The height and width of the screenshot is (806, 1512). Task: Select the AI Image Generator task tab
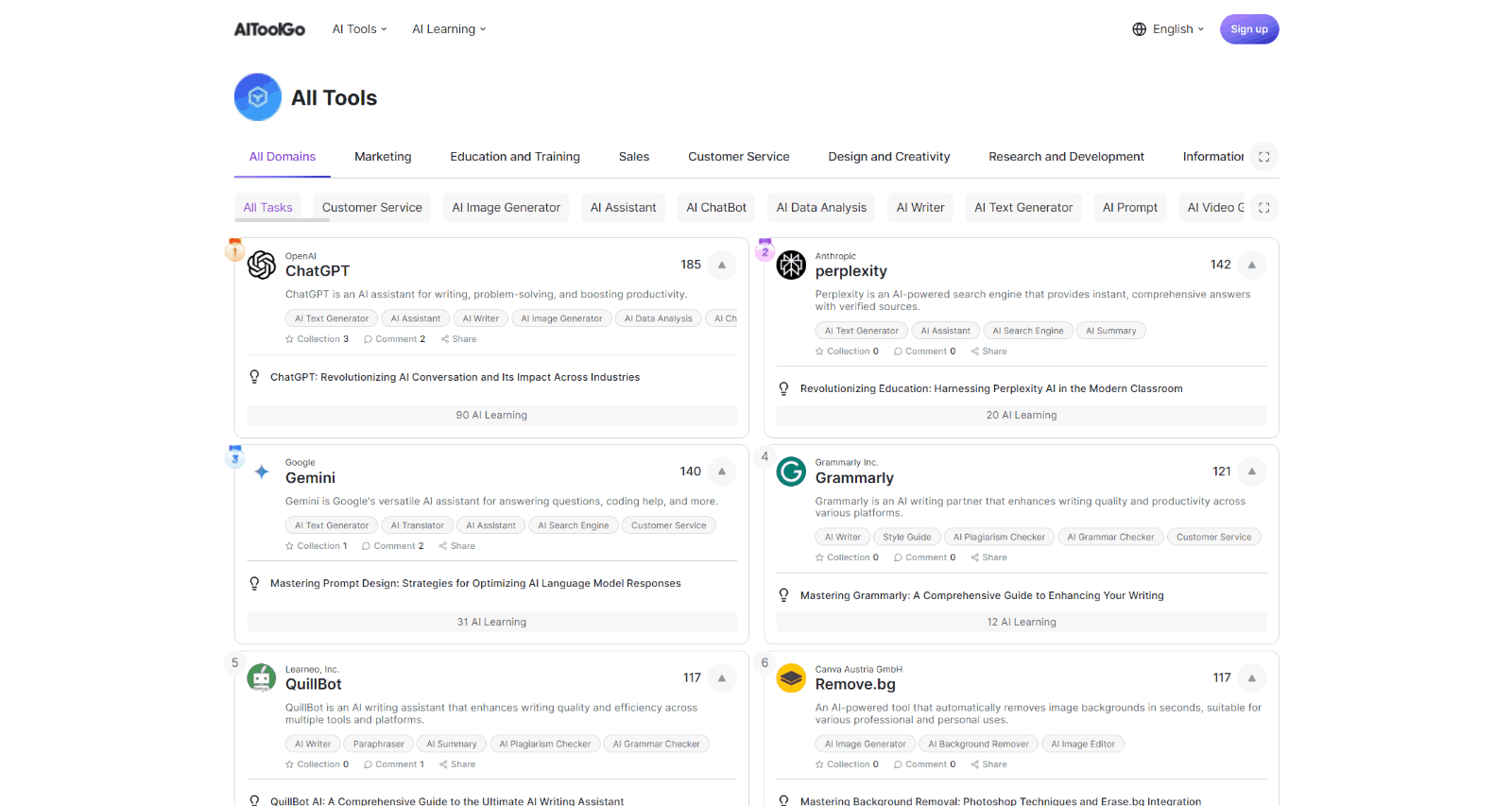506,208
